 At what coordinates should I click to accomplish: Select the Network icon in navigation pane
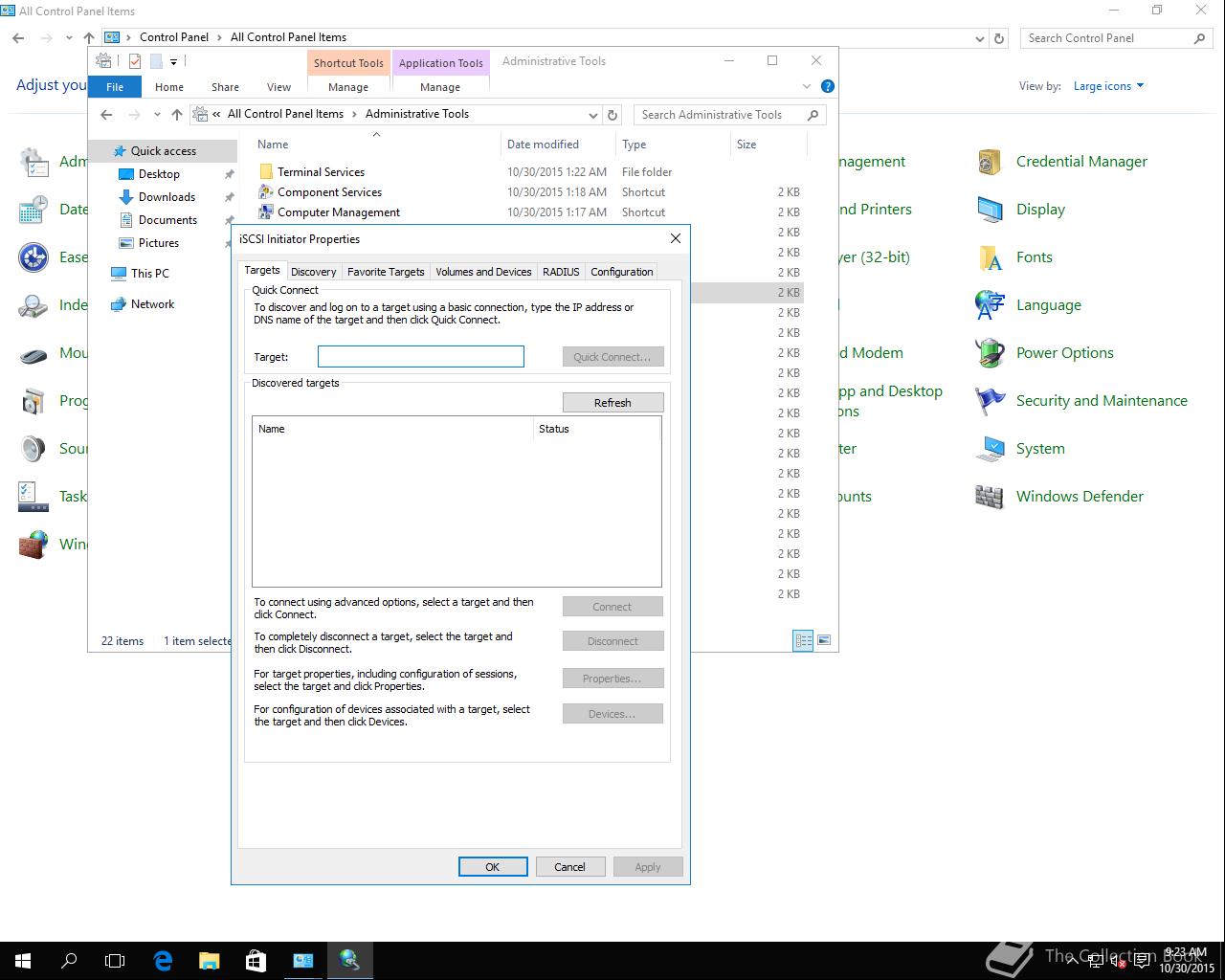click(119, 304)
